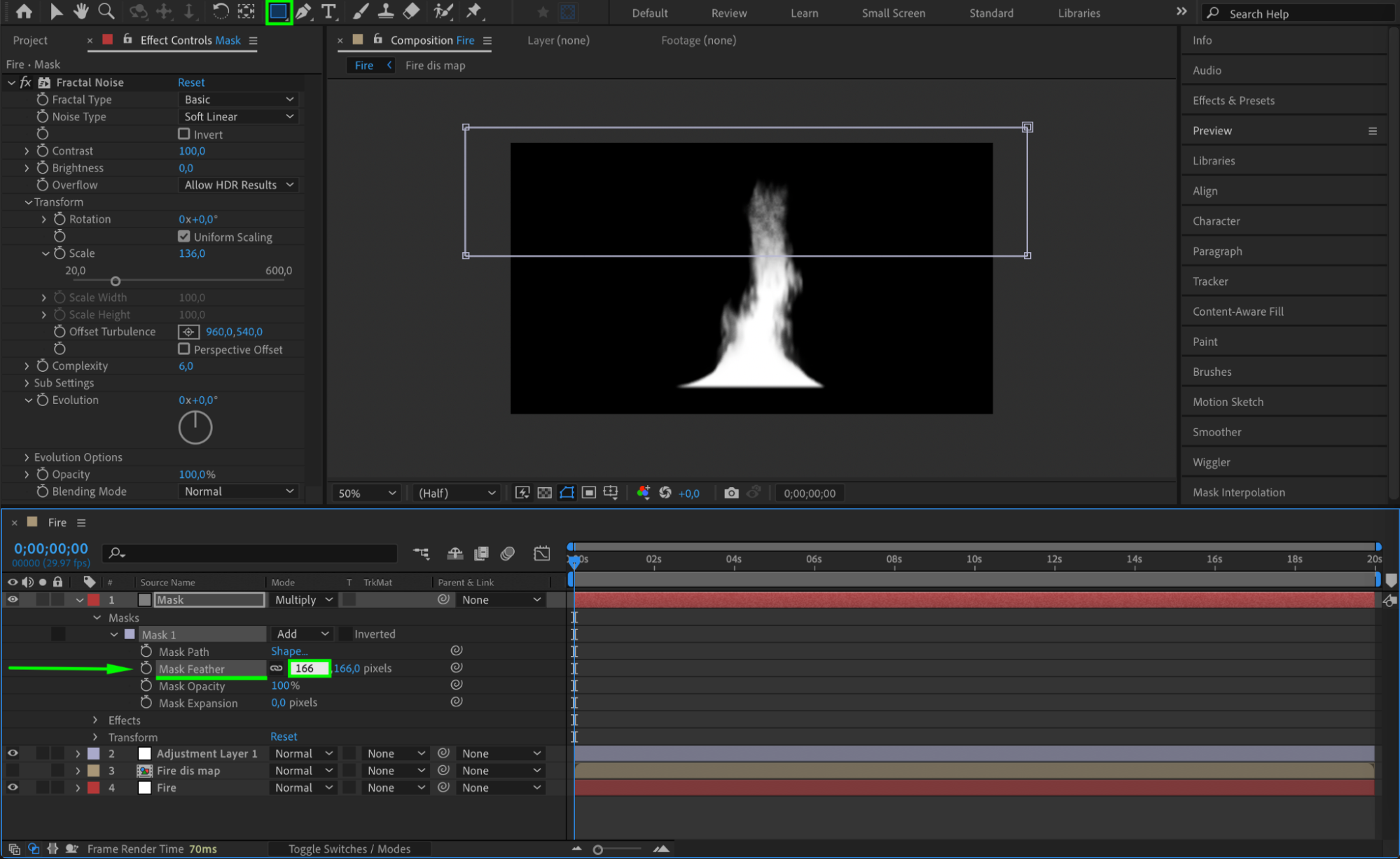1400x859 pixels.
Task: Select the Eraser tool
Action: (412, 11)
